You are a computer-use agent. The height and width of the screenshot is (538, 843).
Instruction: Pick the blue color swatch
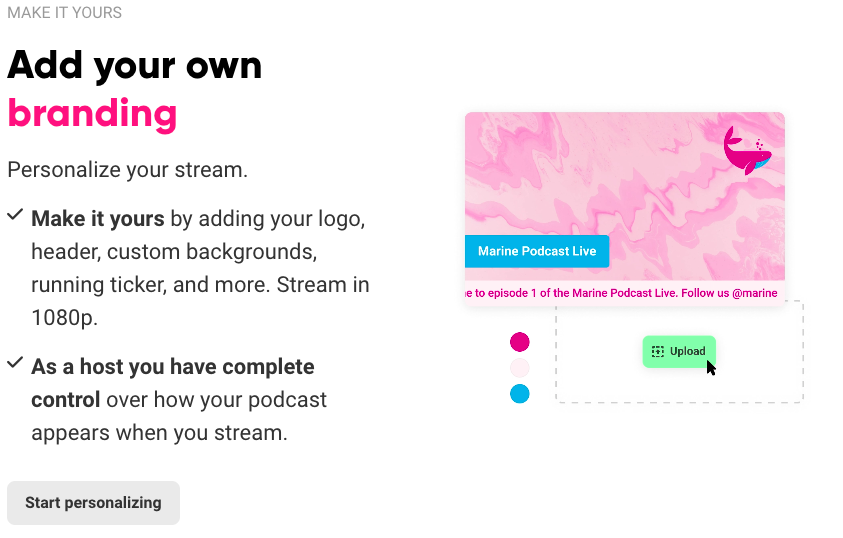click(x=519, y=394)
